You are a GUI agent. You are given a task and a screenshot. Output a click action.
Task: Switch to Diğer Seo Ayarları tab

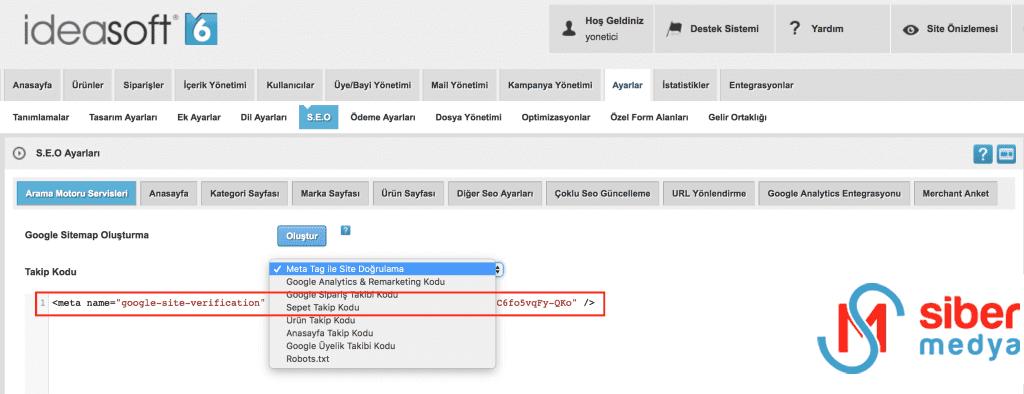[496, 194]
